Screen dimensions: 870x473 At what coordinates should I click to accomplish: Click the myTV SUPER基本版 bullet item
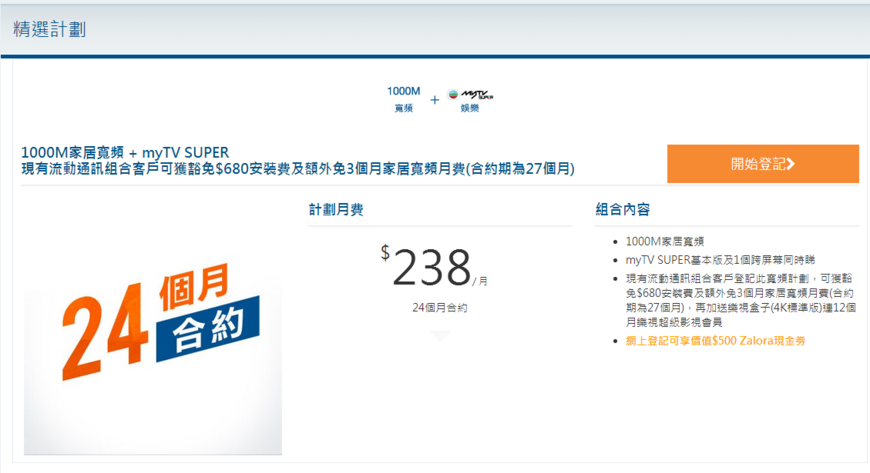click(720, 260)
